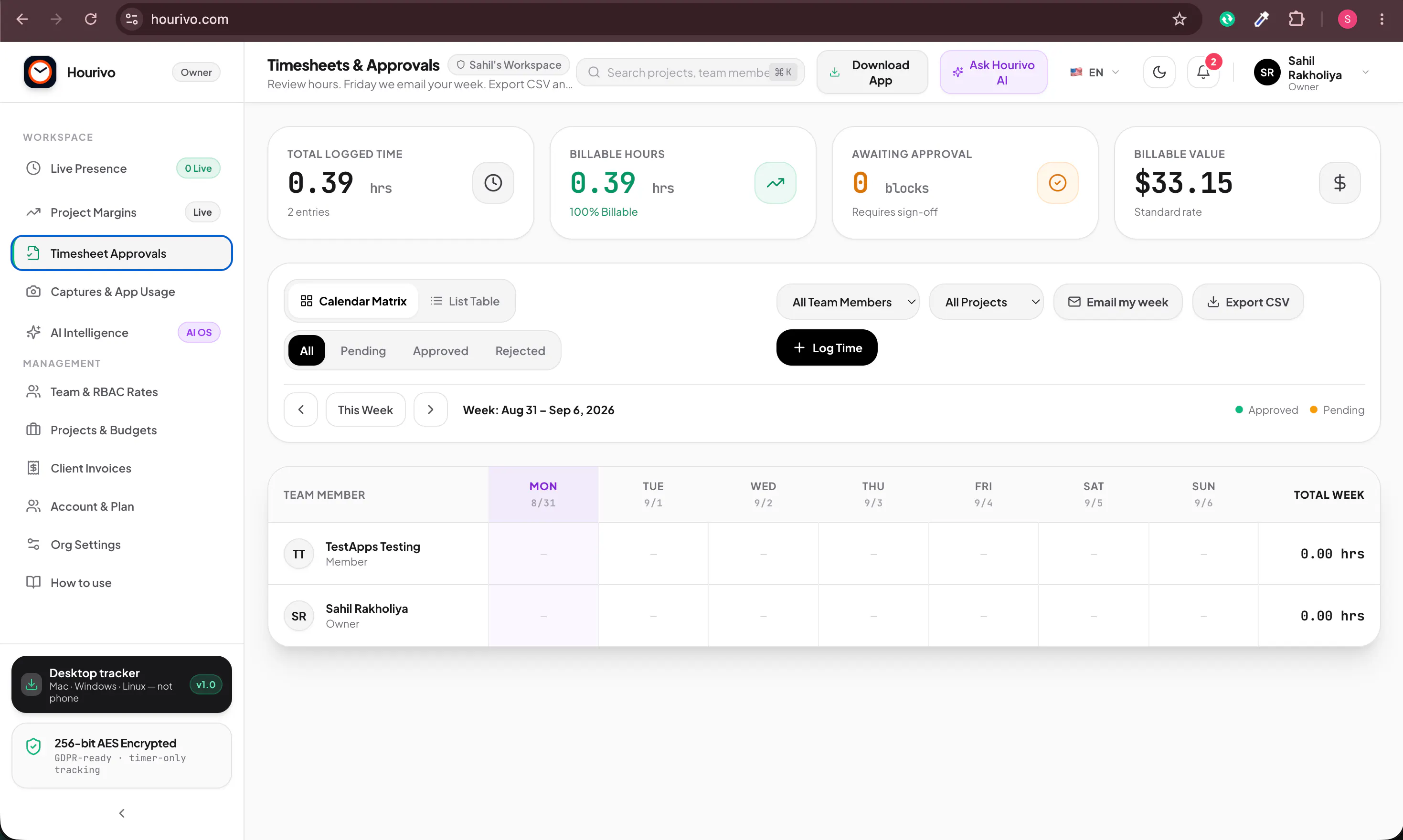Click the Desktop tracker v1.0 badge
The height and width of the screenshot is (840, 1403).
205,684
